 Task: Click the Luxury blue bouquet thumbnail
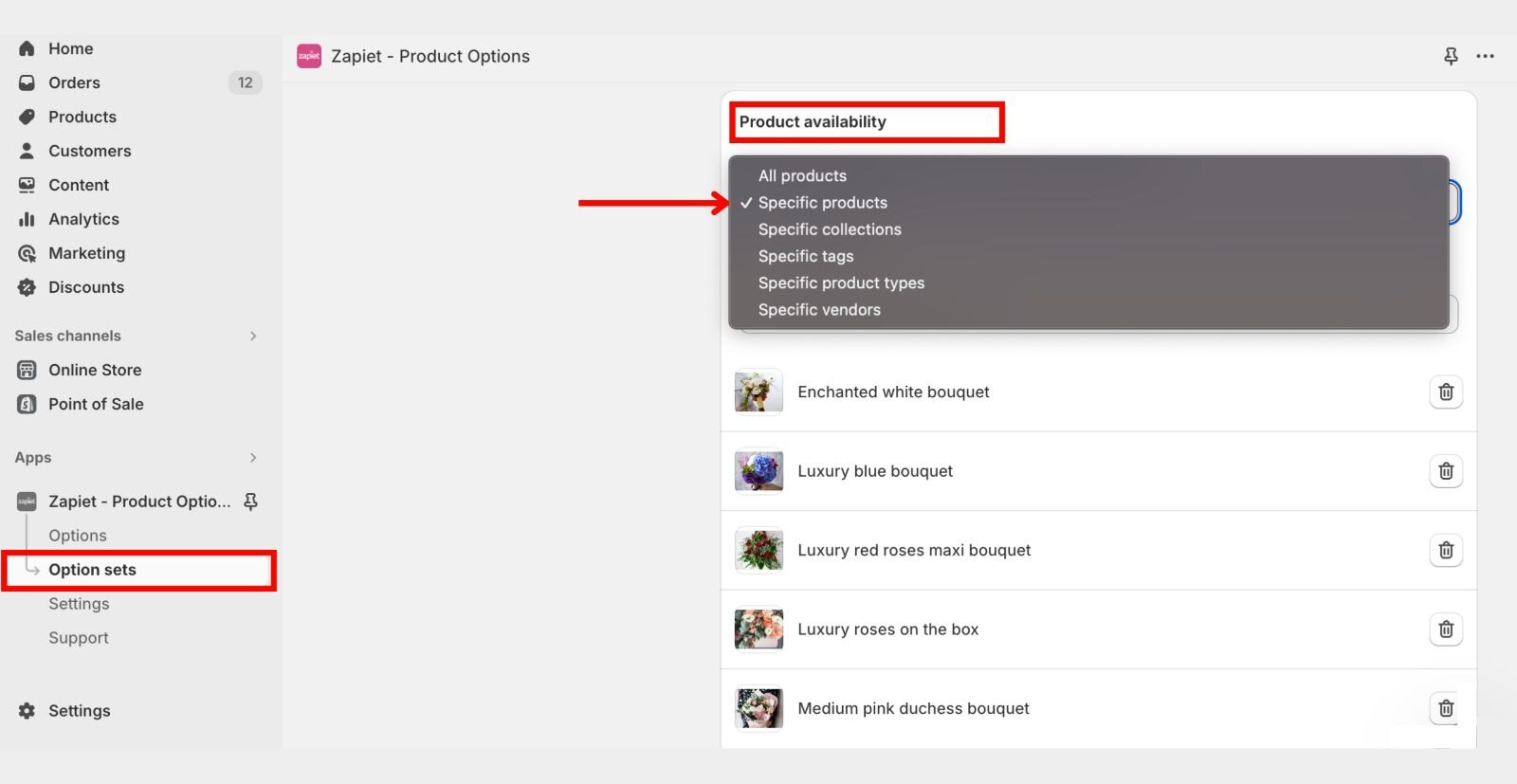[x=758, y=471]
